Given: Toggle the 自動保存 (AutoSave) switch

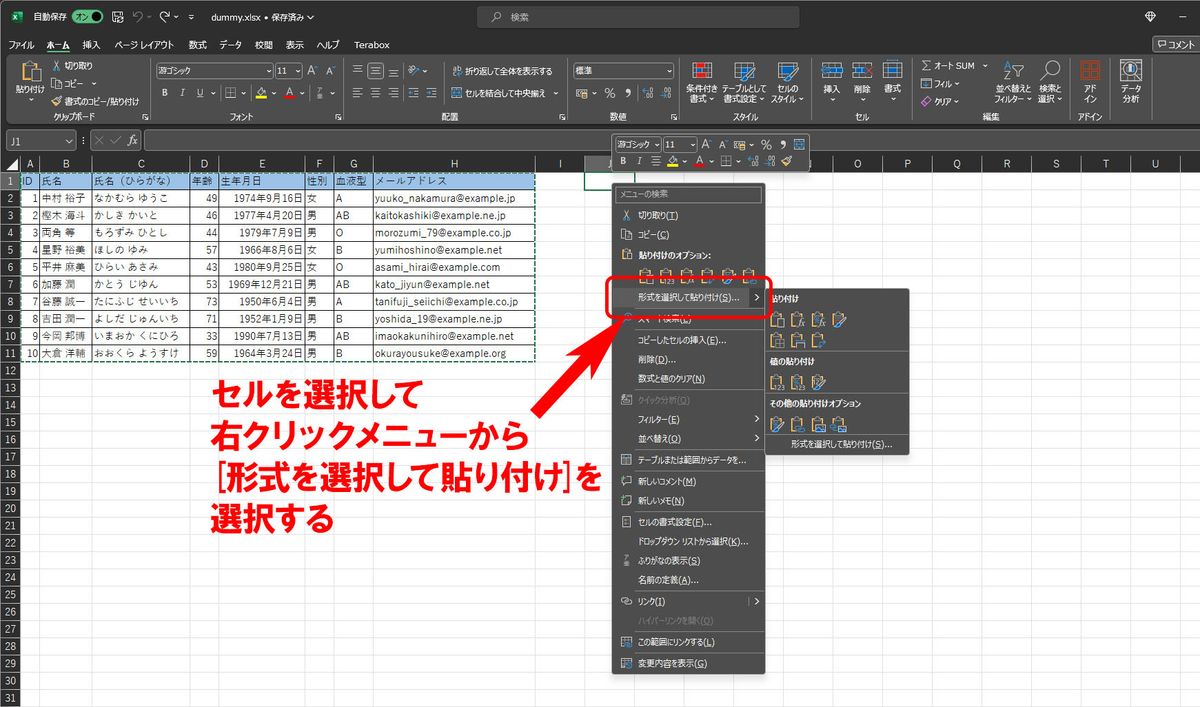Looking at the screenshot, I should [88, 17].
